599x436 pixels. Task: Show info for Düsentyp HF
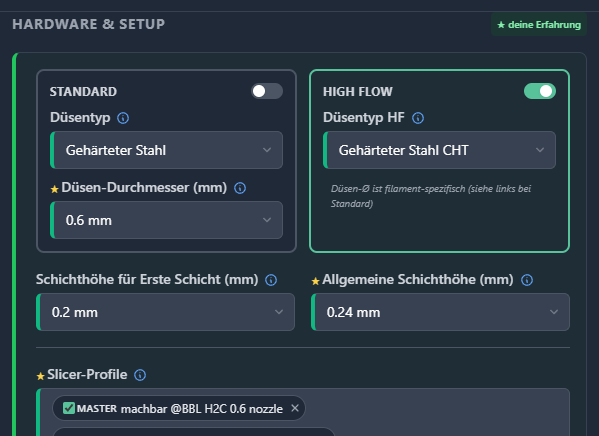pyautogui.click(x=418, y=118)
